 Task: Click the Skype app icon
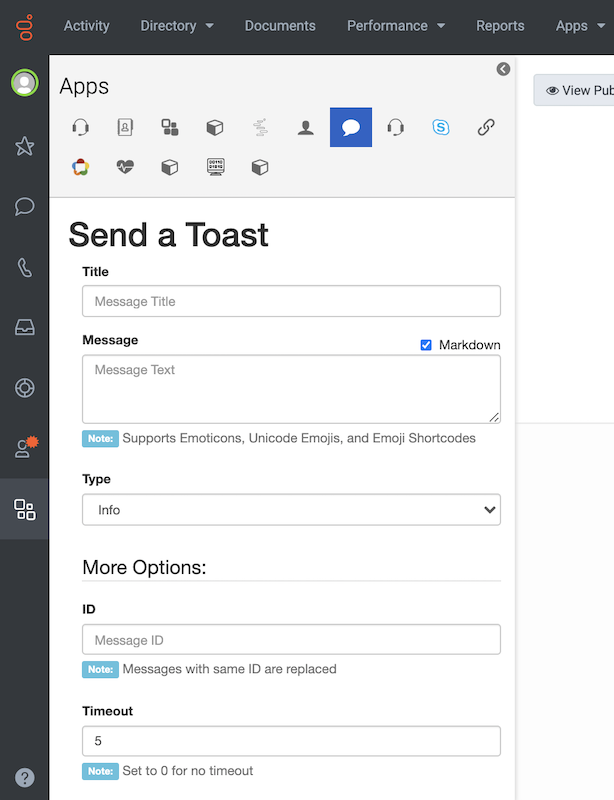tap(440, 127)
